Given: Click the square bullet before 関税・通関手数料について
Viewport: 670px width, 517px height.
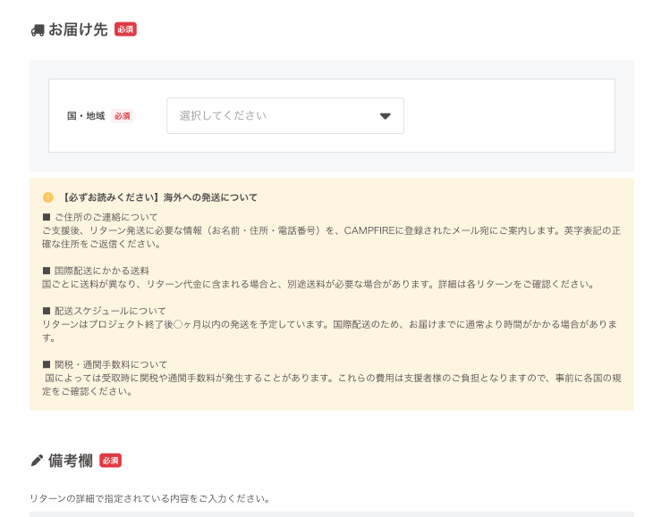Looking at the screenshot, I should pos(46,364).
